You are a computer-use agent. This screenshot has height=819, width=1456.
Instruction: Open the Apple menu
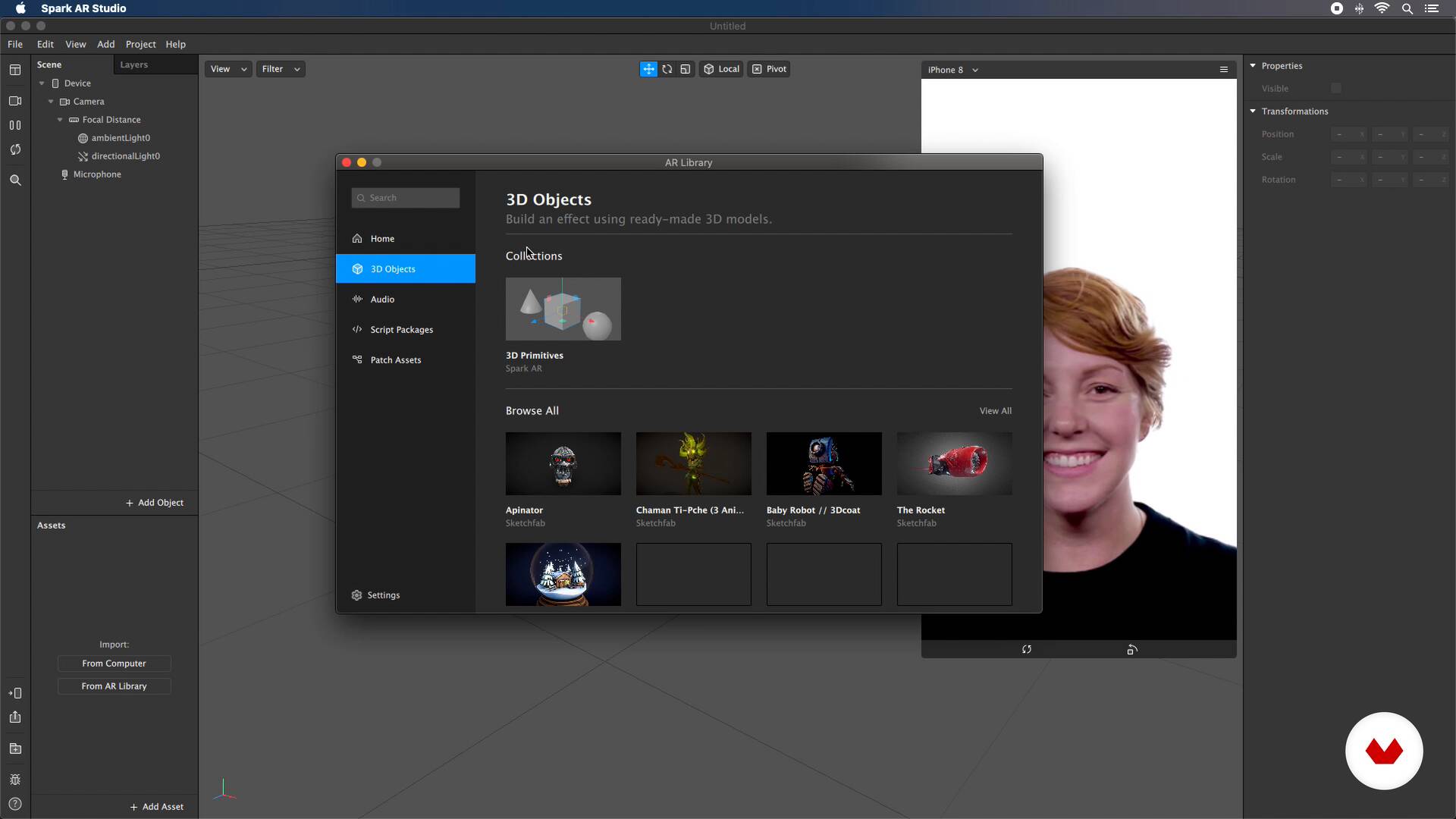pyautogui.click(x=20, y=8)
